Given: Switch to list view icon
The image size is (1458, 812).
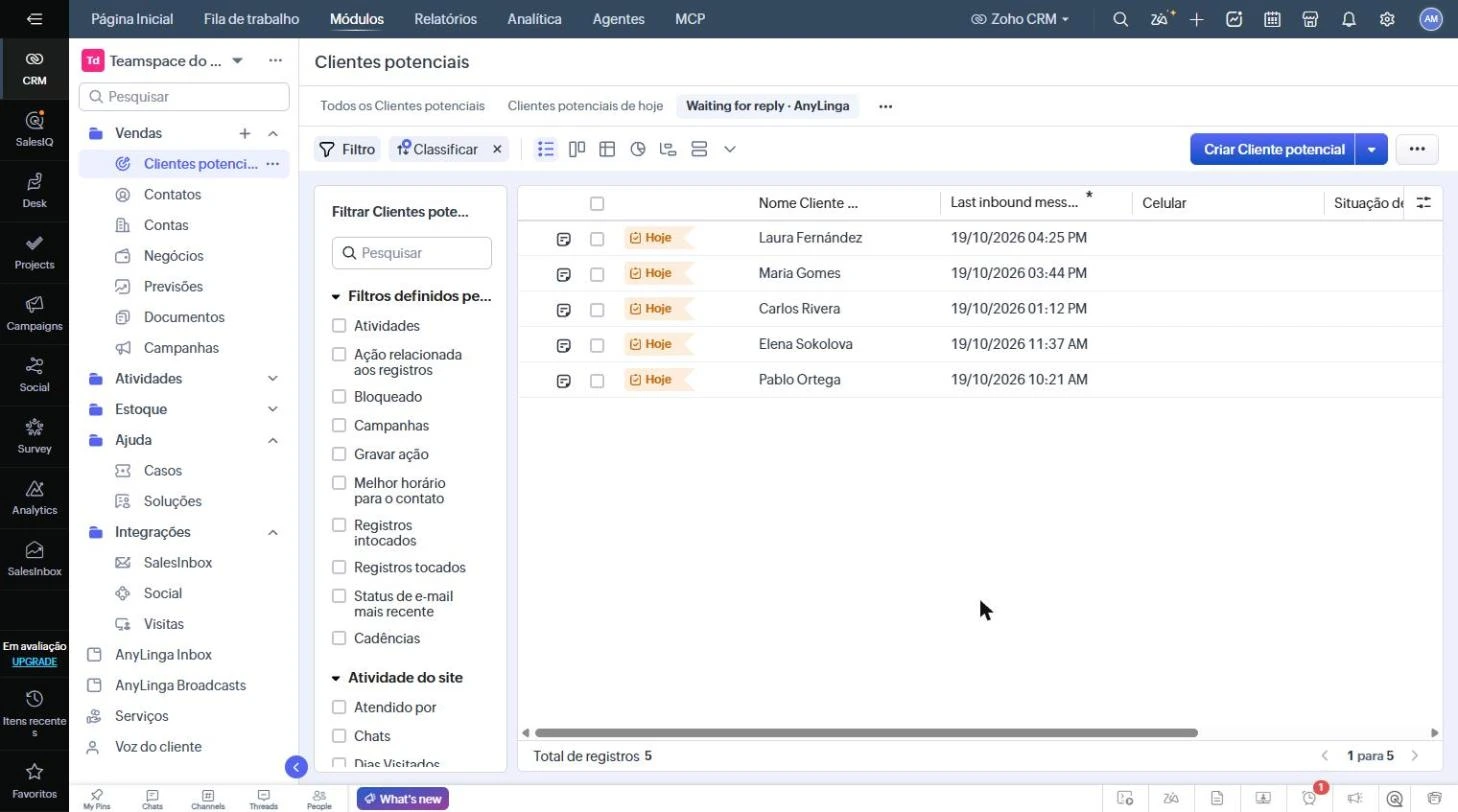Looking at the screenshot, I should 545,149.
